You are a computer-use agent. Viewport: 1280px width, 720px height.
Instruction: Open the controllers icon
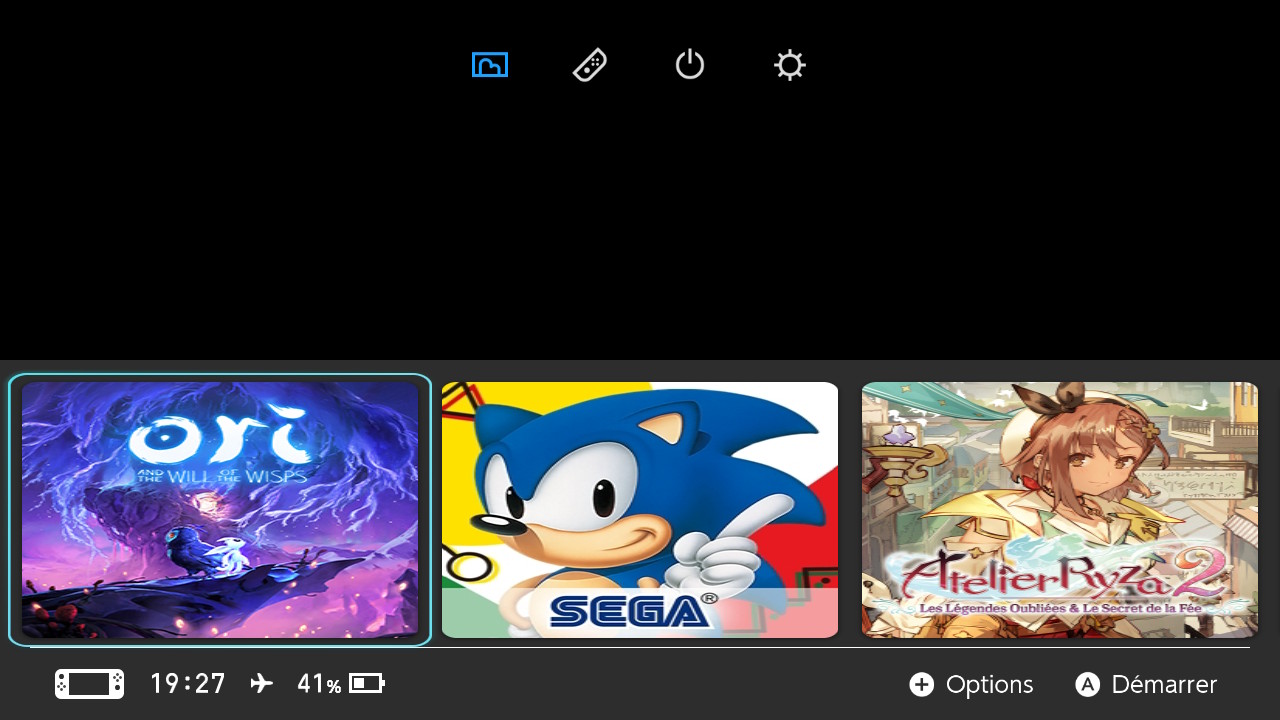point(590,65)
